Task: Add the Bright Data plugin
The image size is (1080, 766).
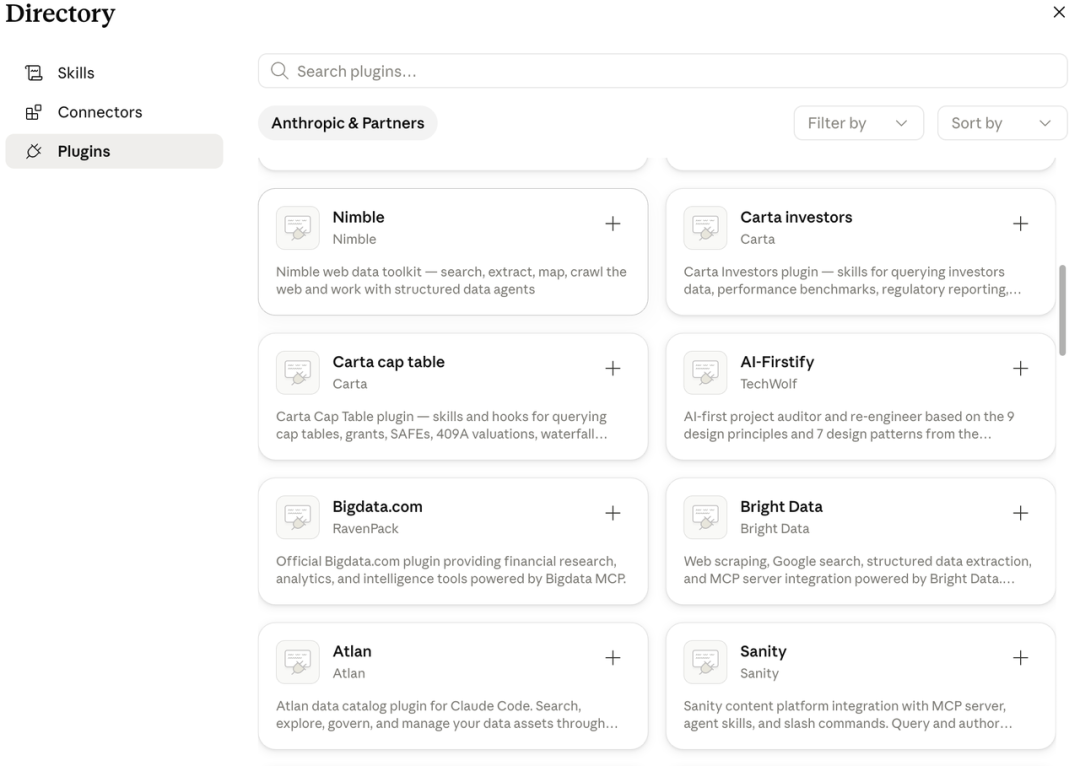Action: coord(1020,513)
